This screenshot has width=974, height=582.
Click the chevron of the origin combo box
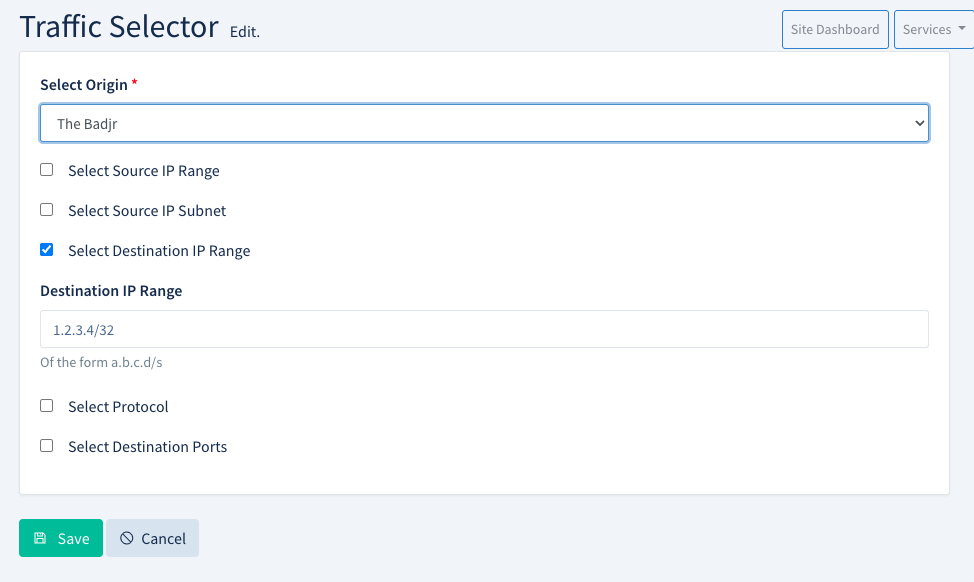tap(919, 124)
